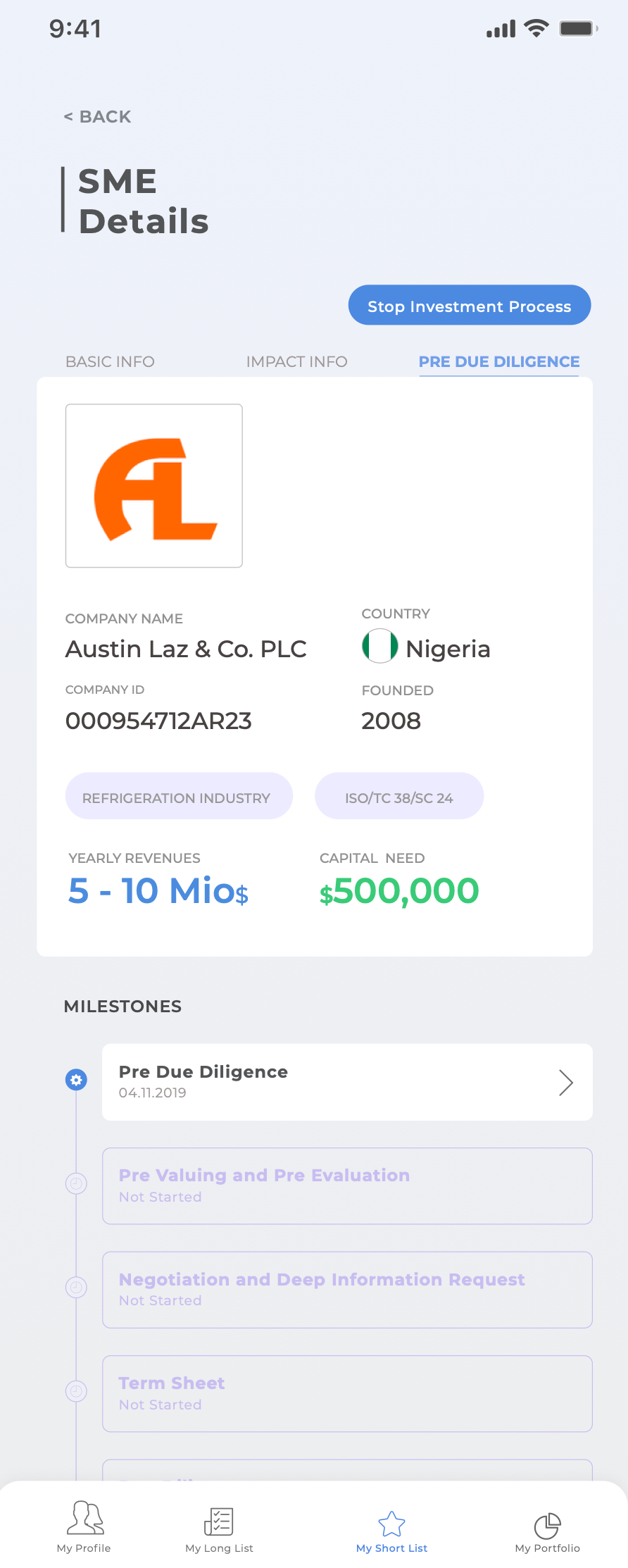
Task: Switch to the Basic Info tab
Action: tap(110, 361)
